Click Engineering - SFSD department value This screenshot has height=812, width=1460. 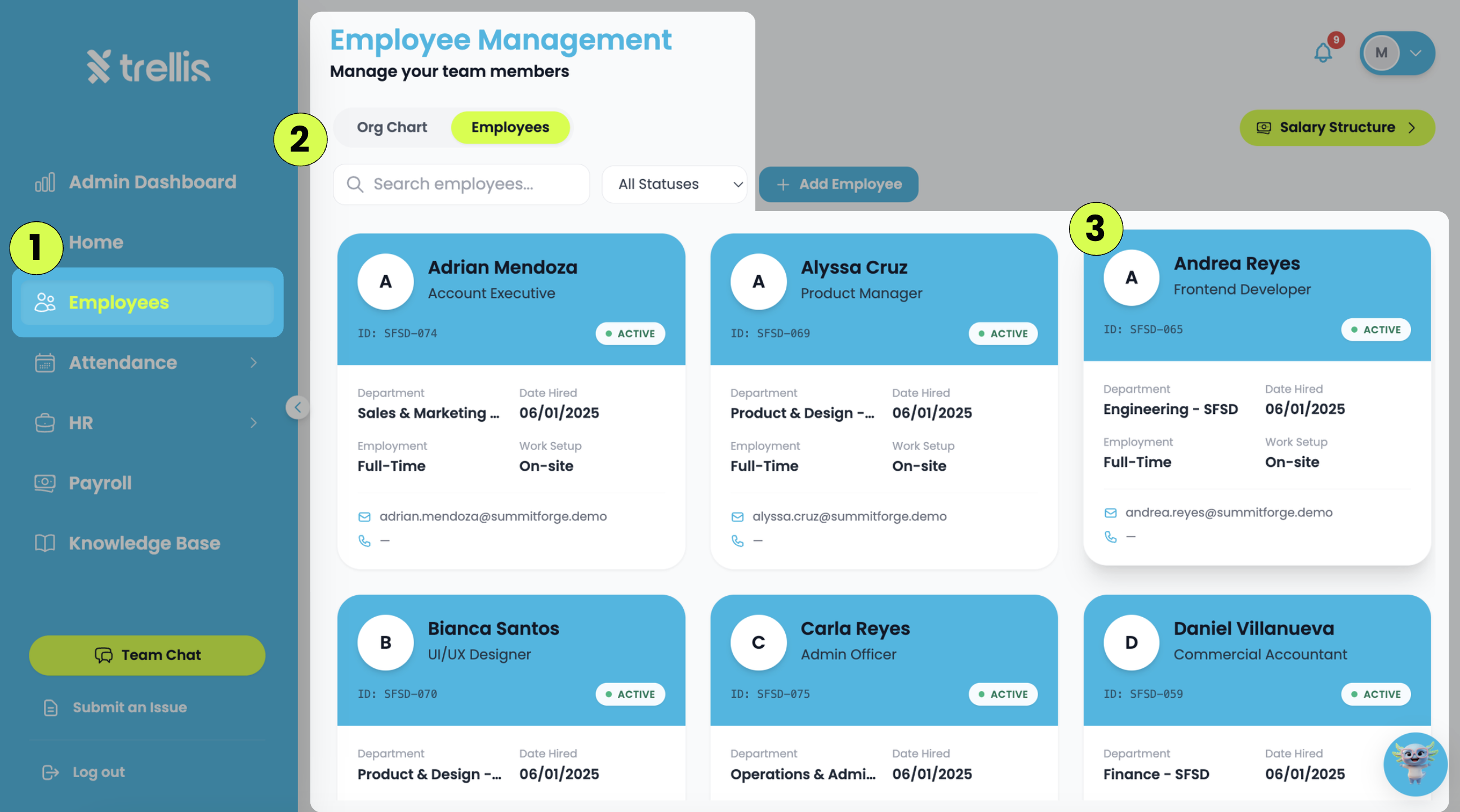click(1170, 410)
